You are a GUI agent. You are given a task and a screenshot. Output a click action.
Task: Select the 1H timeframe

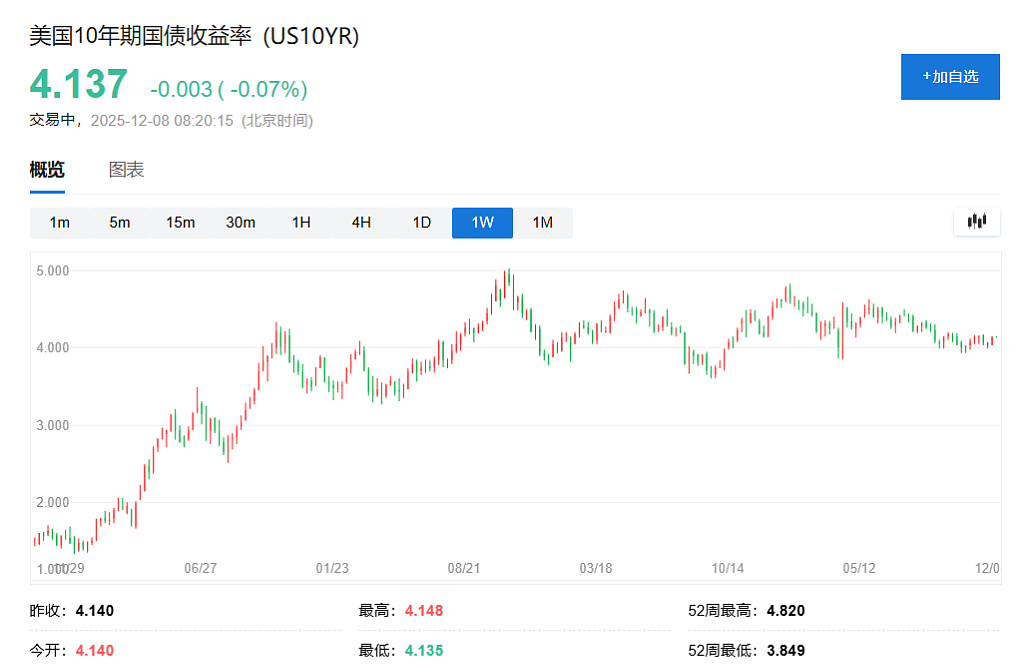301,223
